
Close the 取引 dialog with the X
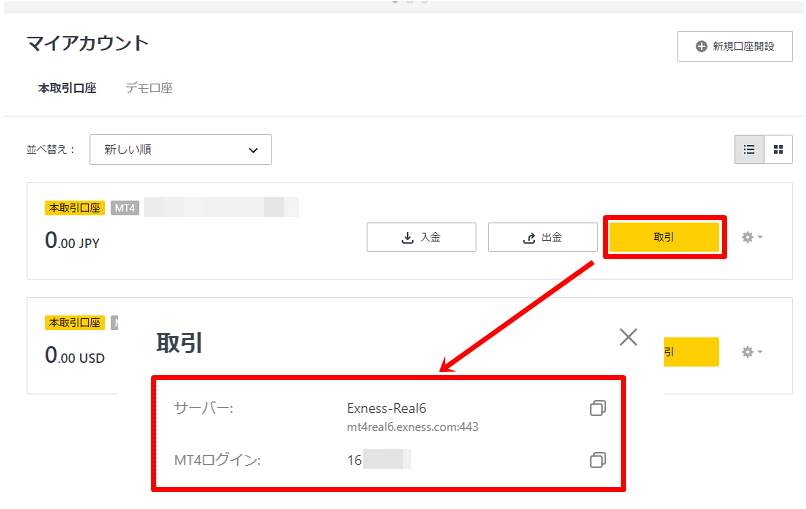click(628, 337)
